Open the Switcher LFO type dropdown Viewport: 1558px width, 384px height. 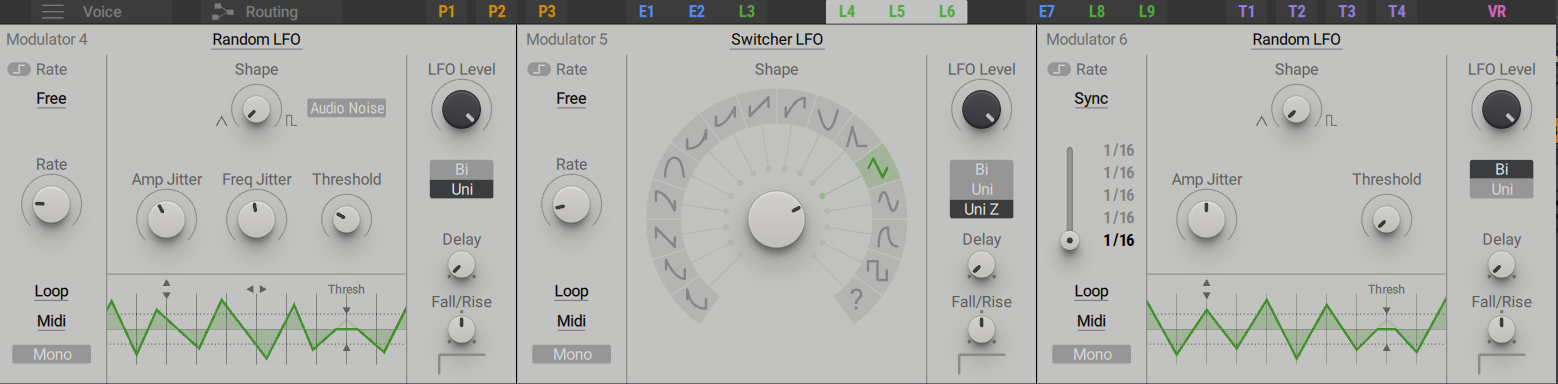(777, 40)
